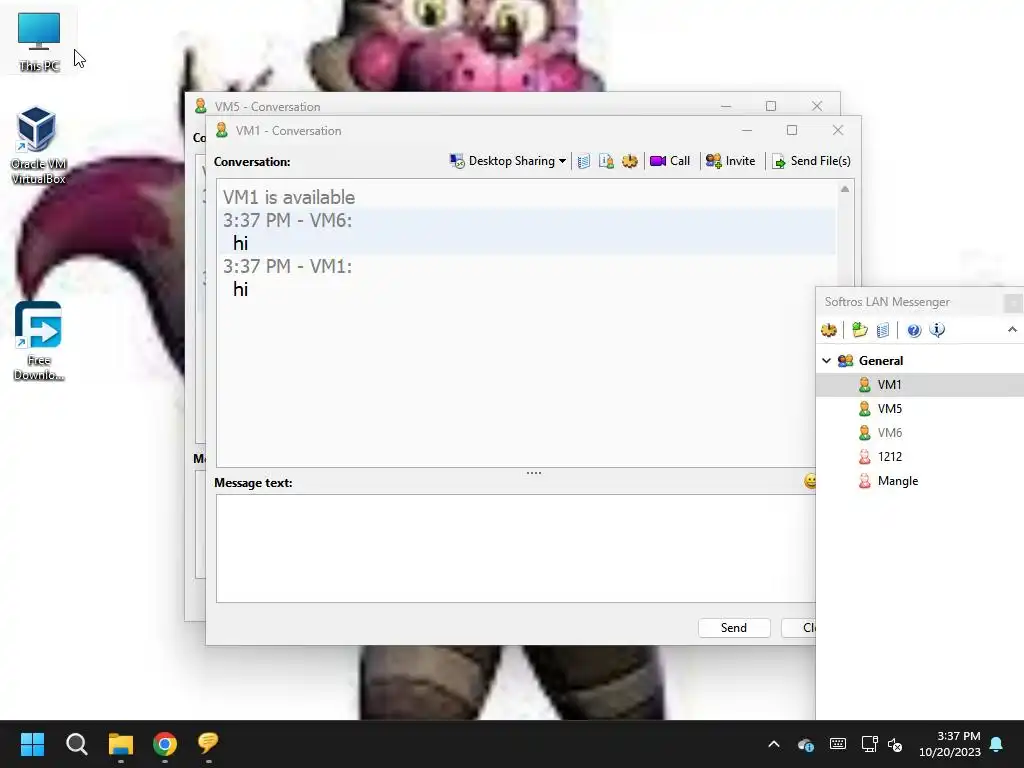Click the splitter grip above Message text
The height and width of the screenshot is (768, 1024).
point(534,473)
